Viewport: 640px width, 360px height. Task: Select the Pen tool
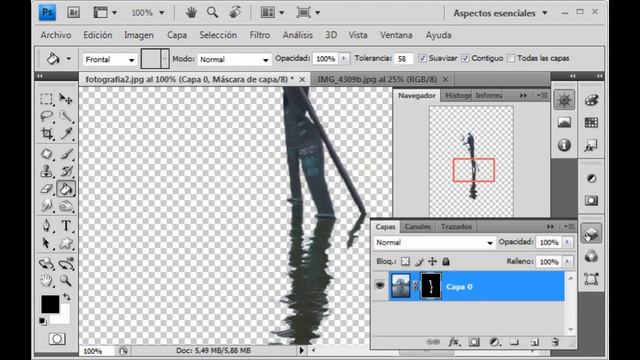point(47,226)
